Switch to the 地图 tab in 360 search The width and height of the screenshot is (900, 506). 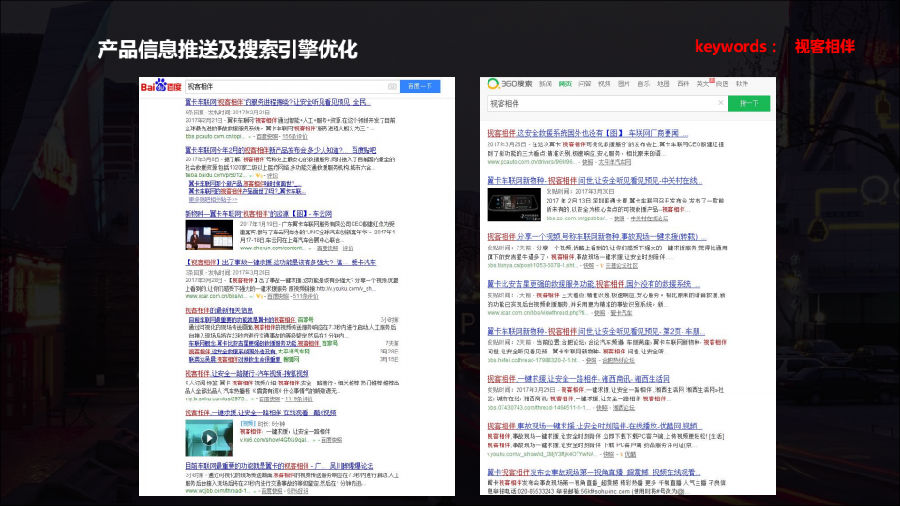(662, 84)
